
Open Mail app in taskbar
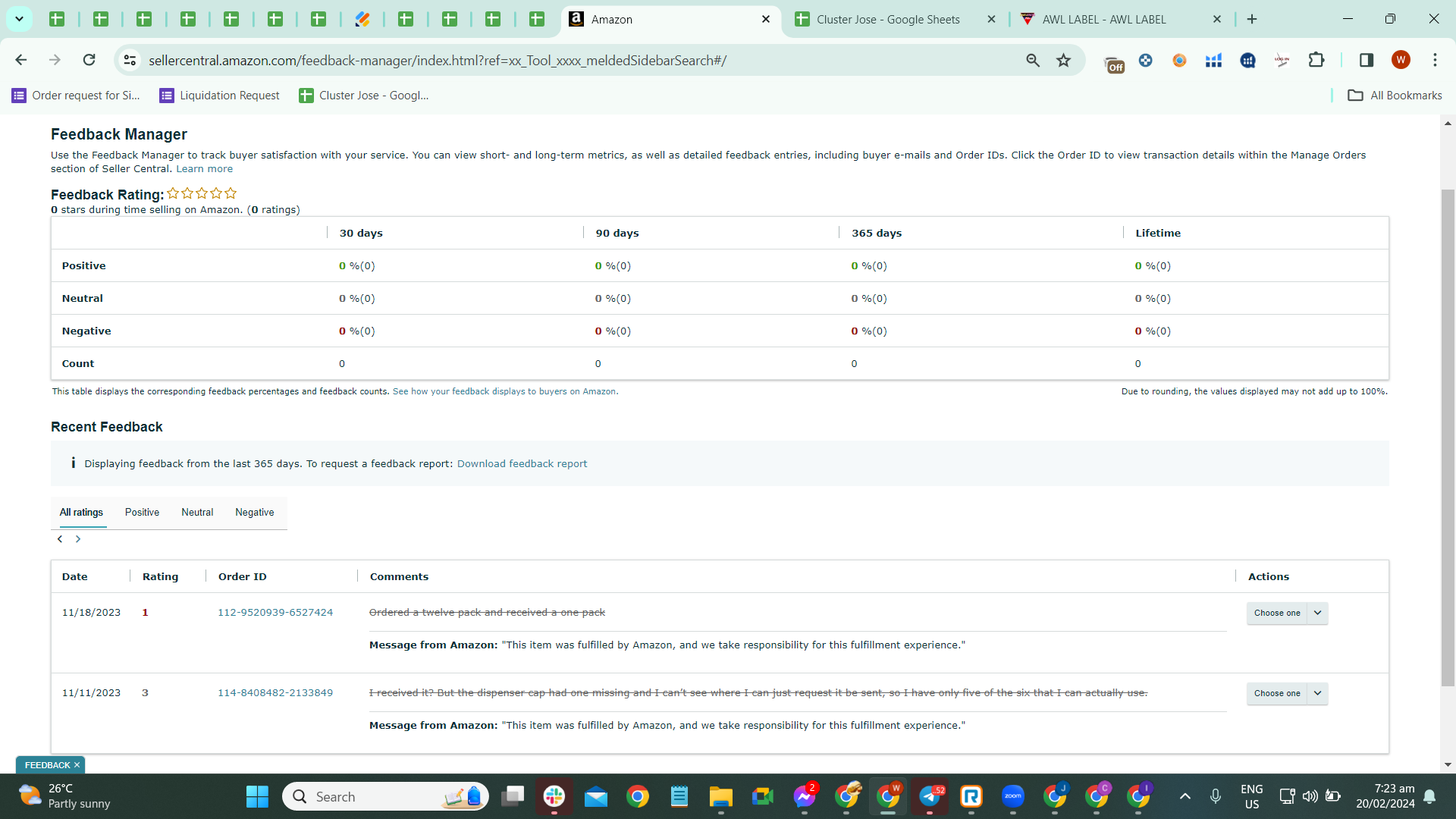[596, 796]
